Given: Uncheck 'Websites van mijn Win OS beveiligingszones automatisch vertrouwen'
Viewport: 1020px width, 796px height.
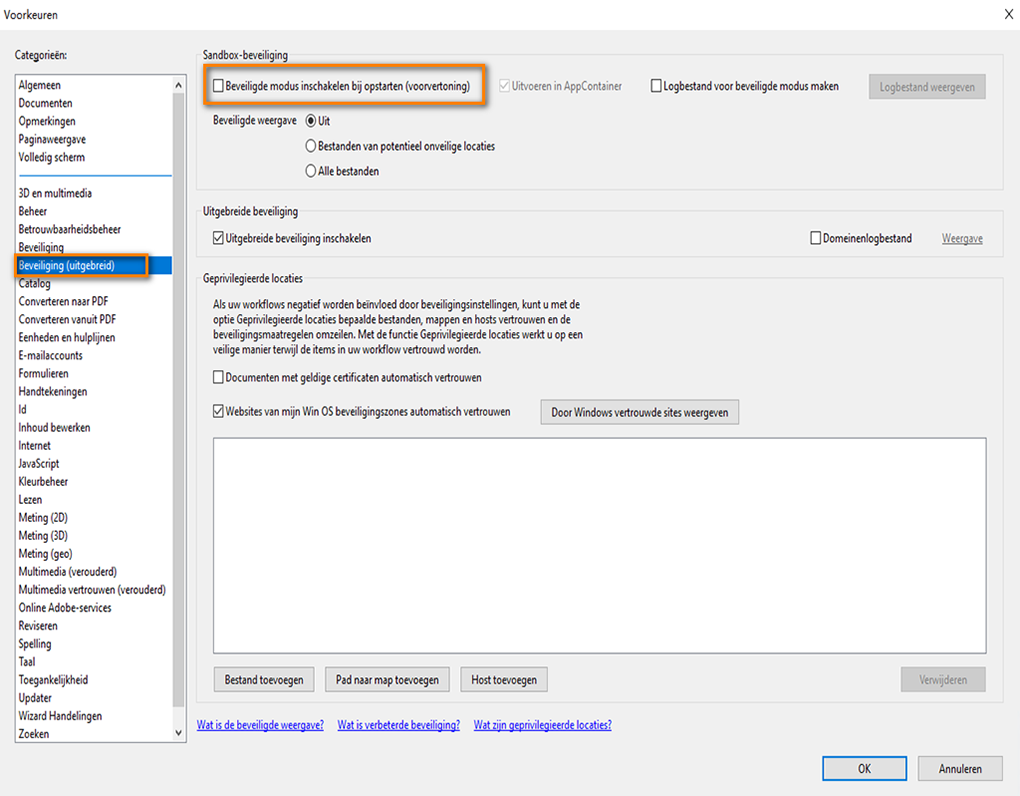Looking at the screenshot, I should (218, 411).
